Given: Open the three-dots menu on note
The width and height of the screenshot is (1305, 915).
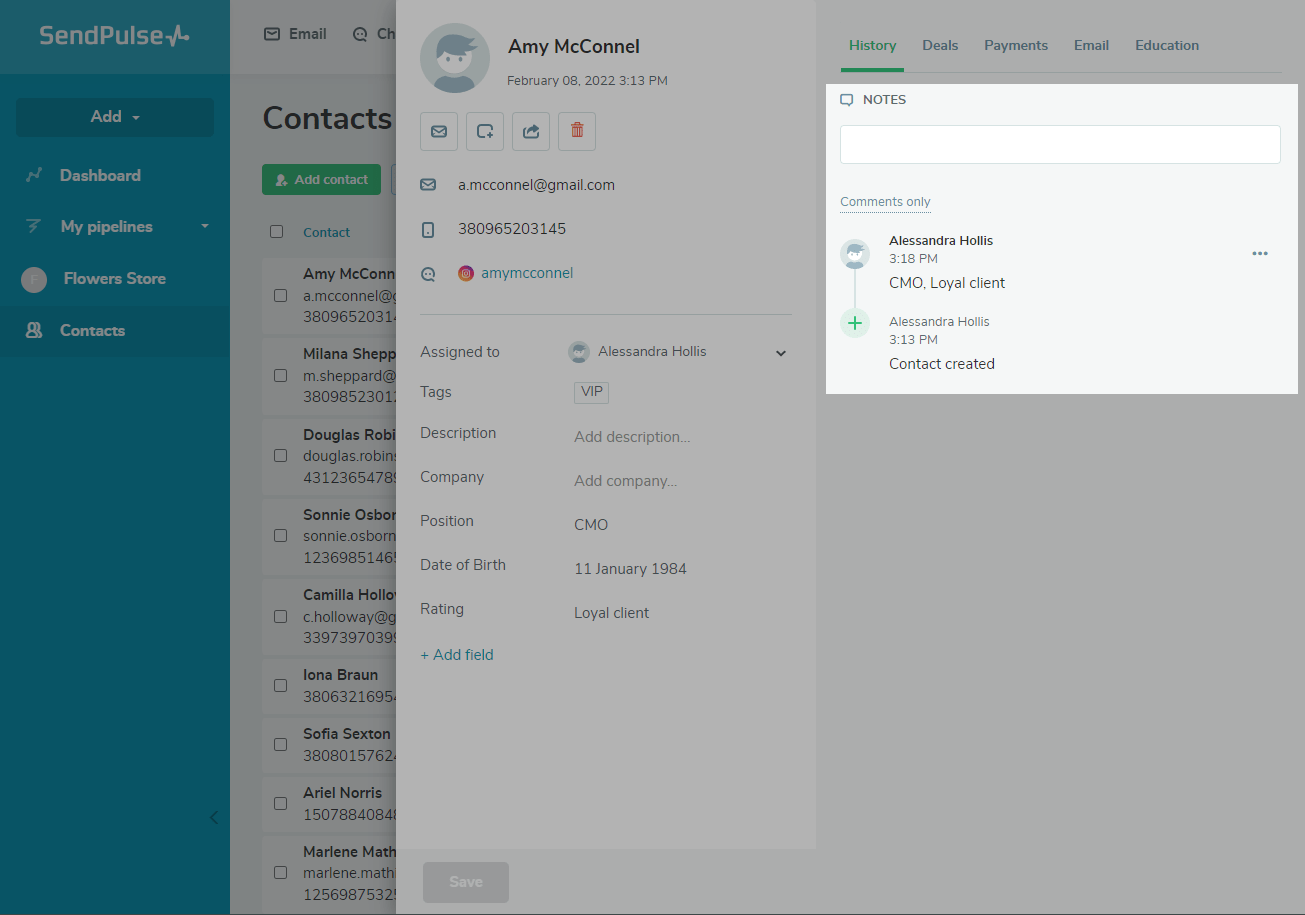Looking at the screenshot, I should (1260, 254).
